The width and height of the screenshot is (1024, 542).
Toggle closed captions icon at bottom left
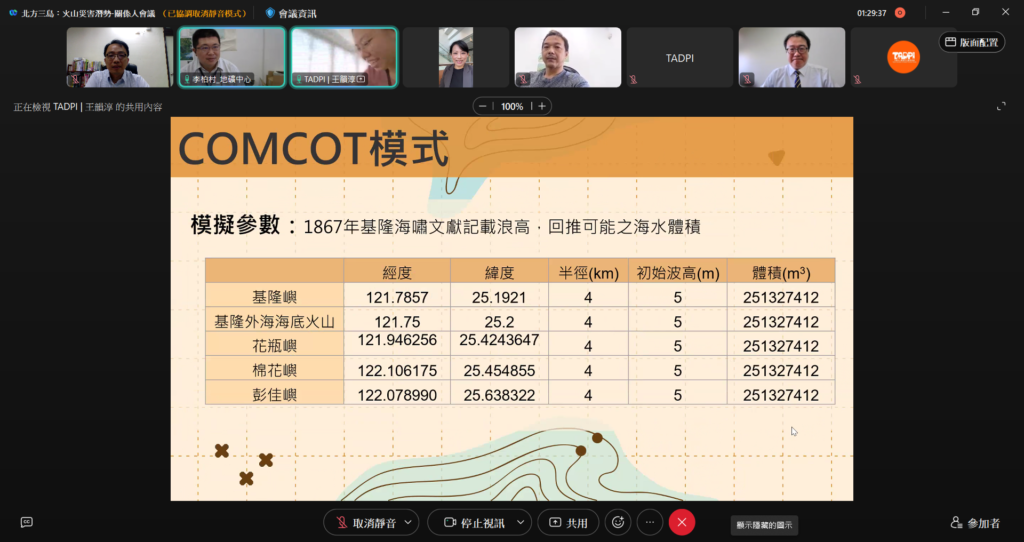[27, 522]
